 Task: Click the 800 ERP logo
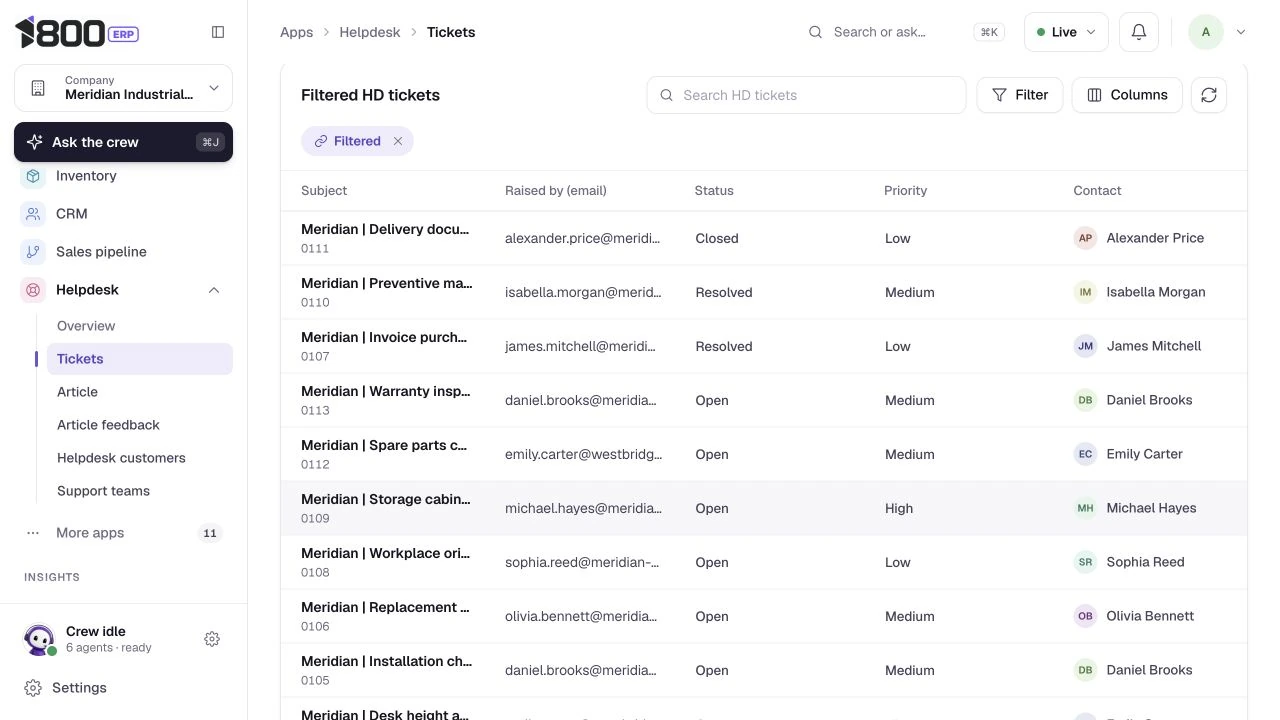pos(77,32)
